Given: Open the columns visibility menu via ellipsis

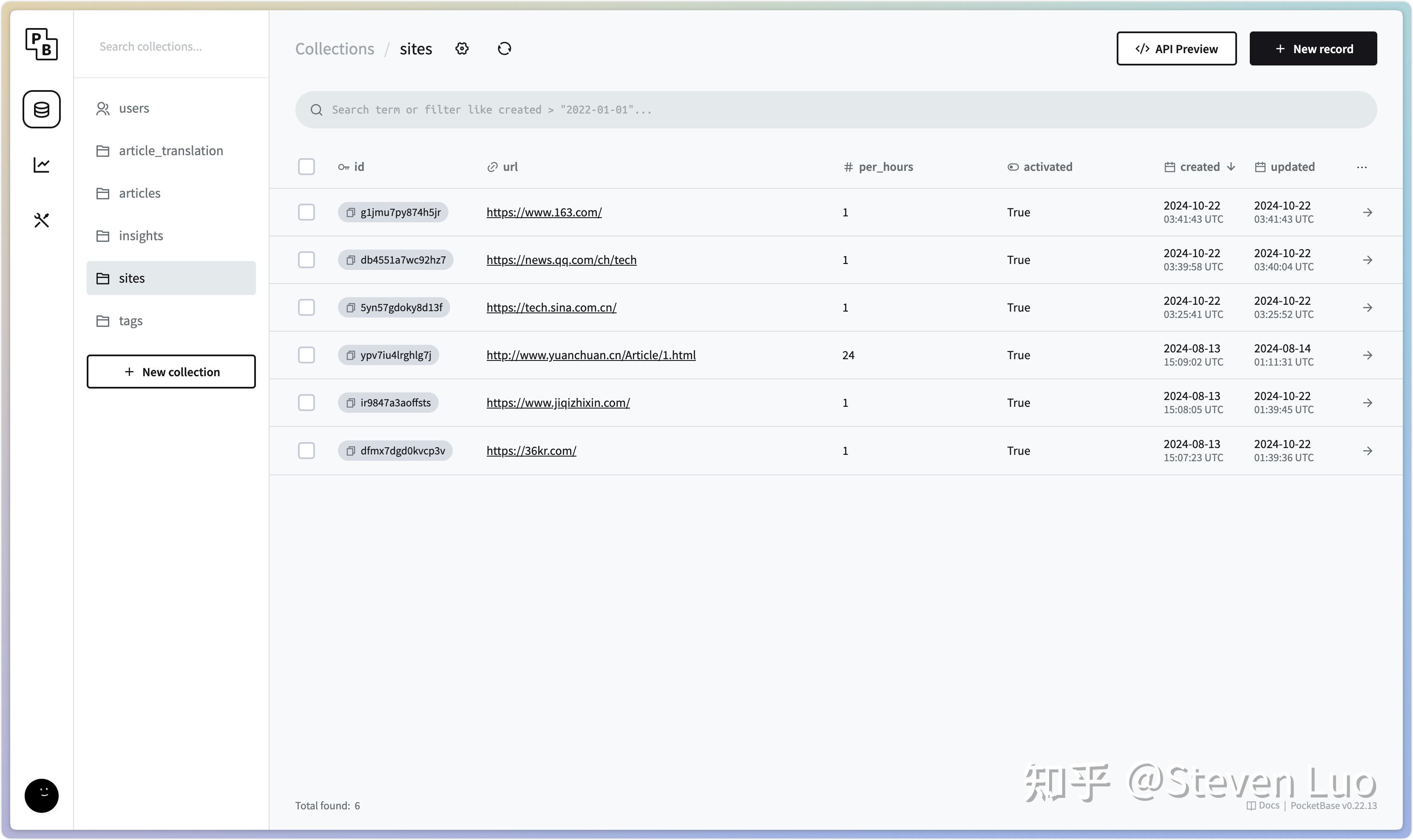Looking at the screenshot, I should (x=1362, y=167).
